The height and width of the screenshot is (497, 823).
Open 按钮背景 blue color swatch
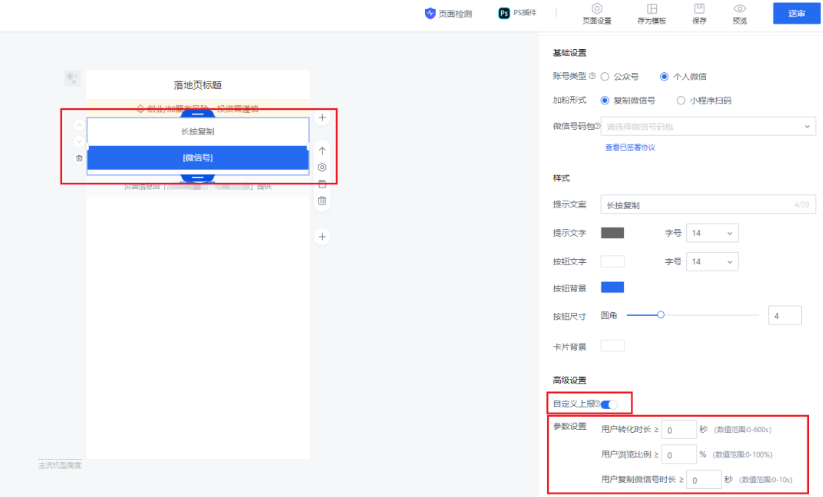pyautogui.click(x=613, y=287)
